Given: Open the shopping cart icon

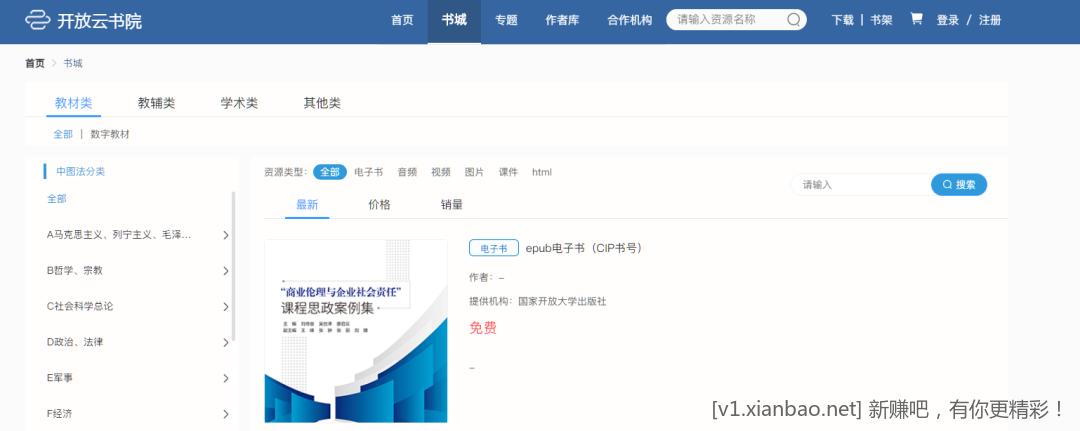Looking at the screenshot, I should click(916, 19).
